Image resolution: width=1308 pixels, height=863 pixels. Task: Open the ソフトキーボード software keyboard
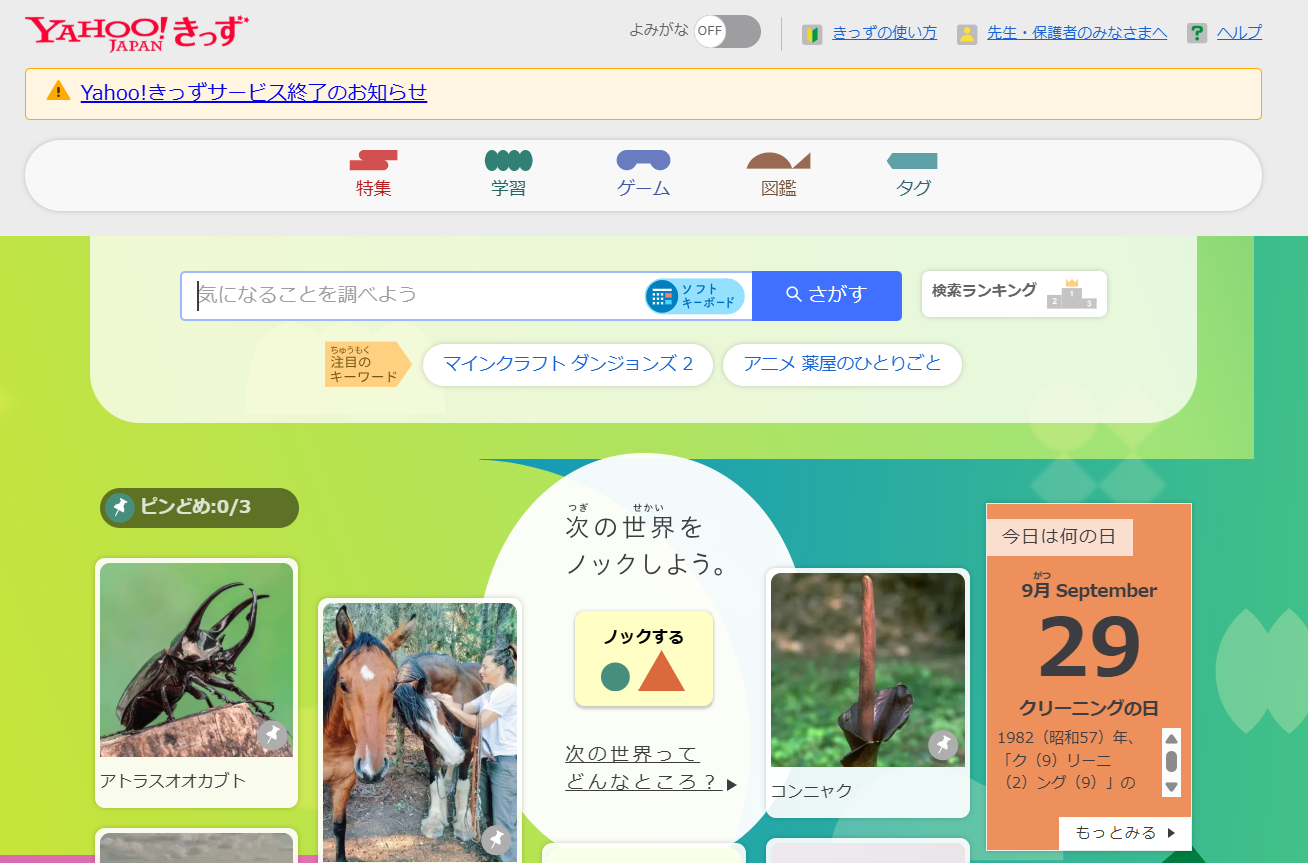coord(695,296)
